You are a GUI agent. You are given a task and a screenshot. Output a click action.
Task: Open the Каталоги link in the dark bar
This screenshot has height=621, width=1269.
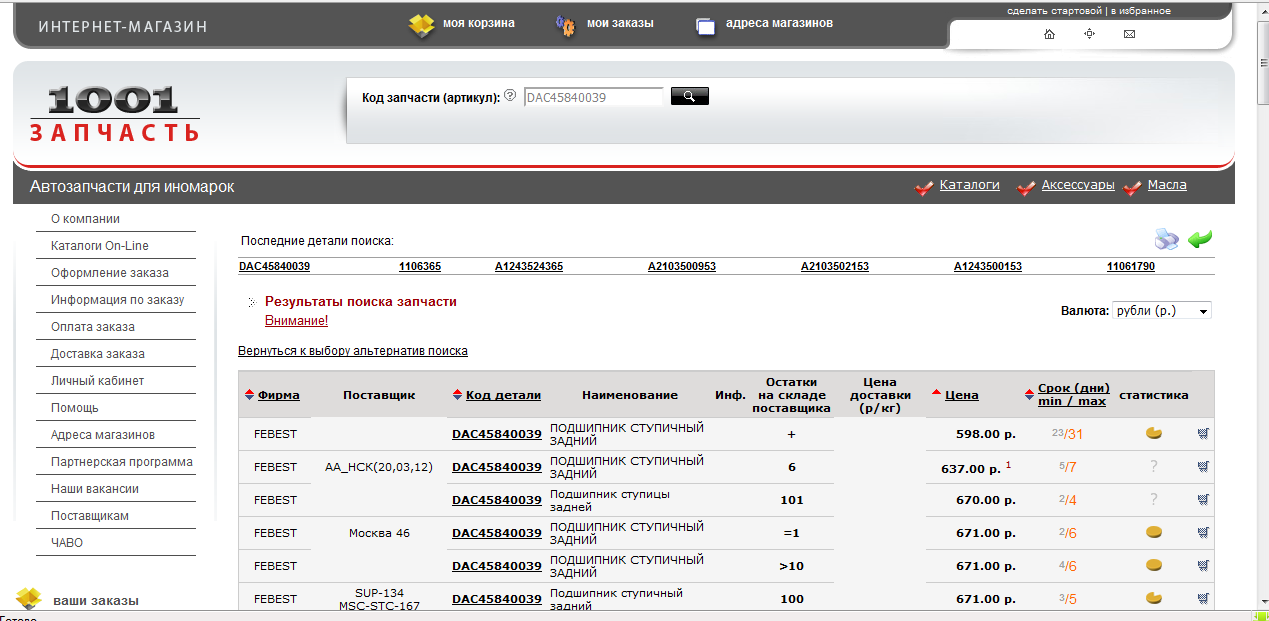(970, 185)
